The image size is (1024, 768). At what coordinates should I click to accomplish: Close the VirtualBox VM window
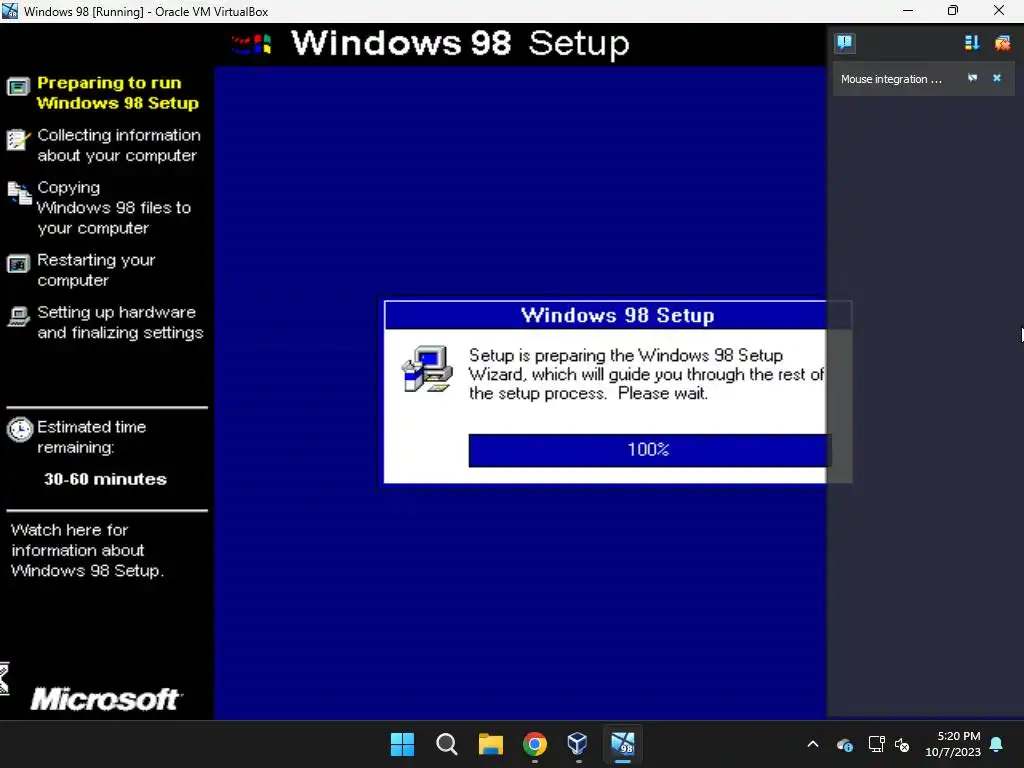[x=999, y=11]
